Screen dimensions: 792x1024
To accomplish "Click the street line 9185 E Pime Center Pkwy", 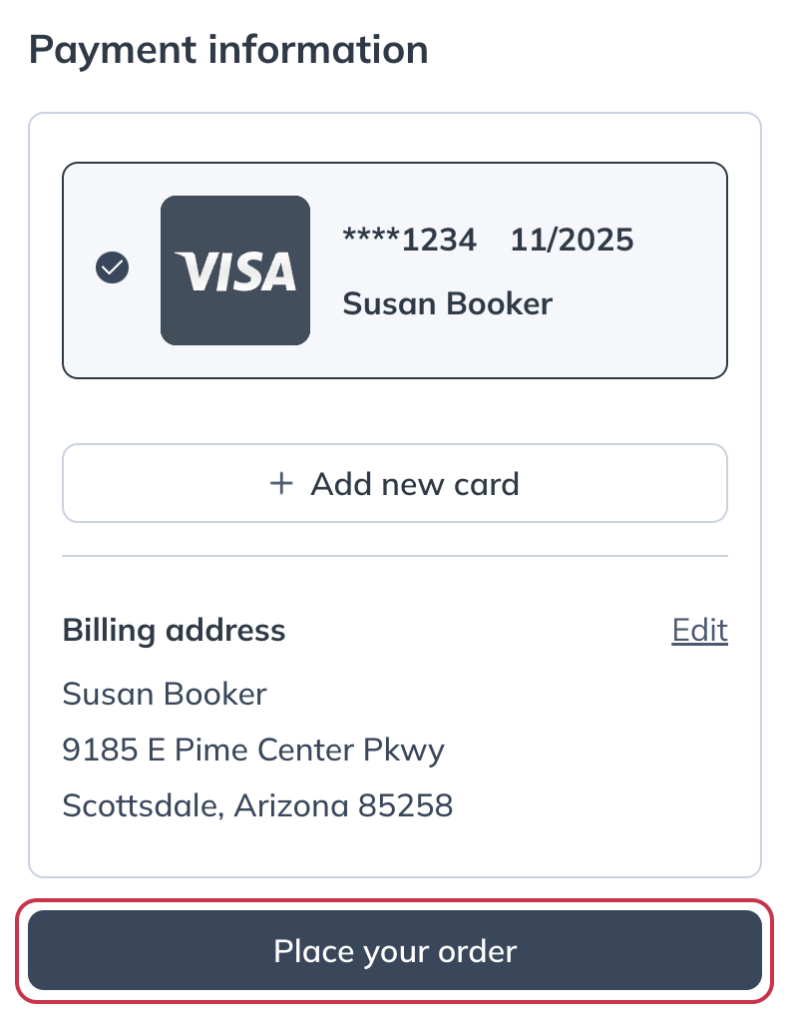I will point(253,750).
